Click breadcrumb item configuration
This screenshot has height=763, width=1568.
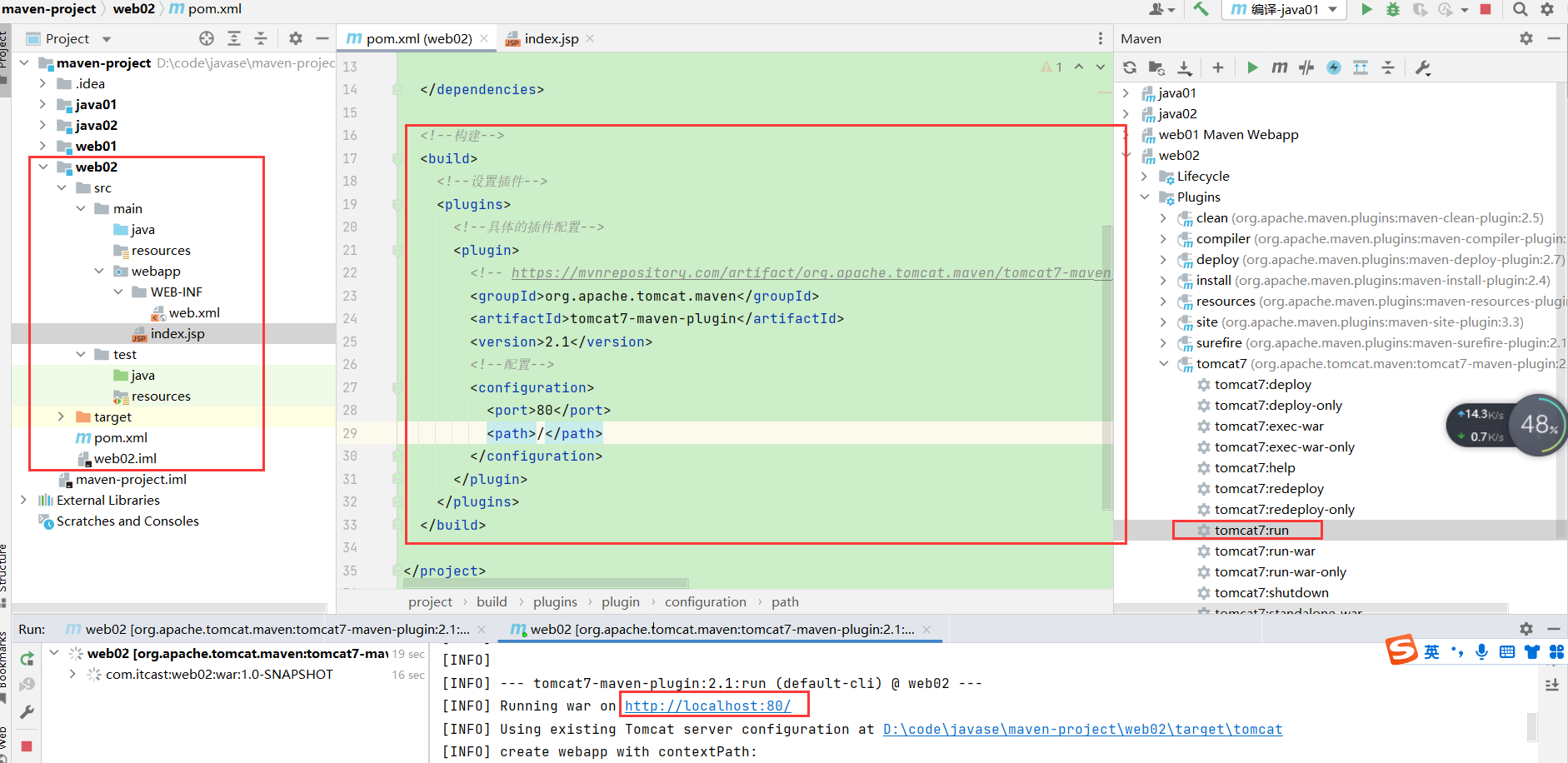[x=706, y=601]
